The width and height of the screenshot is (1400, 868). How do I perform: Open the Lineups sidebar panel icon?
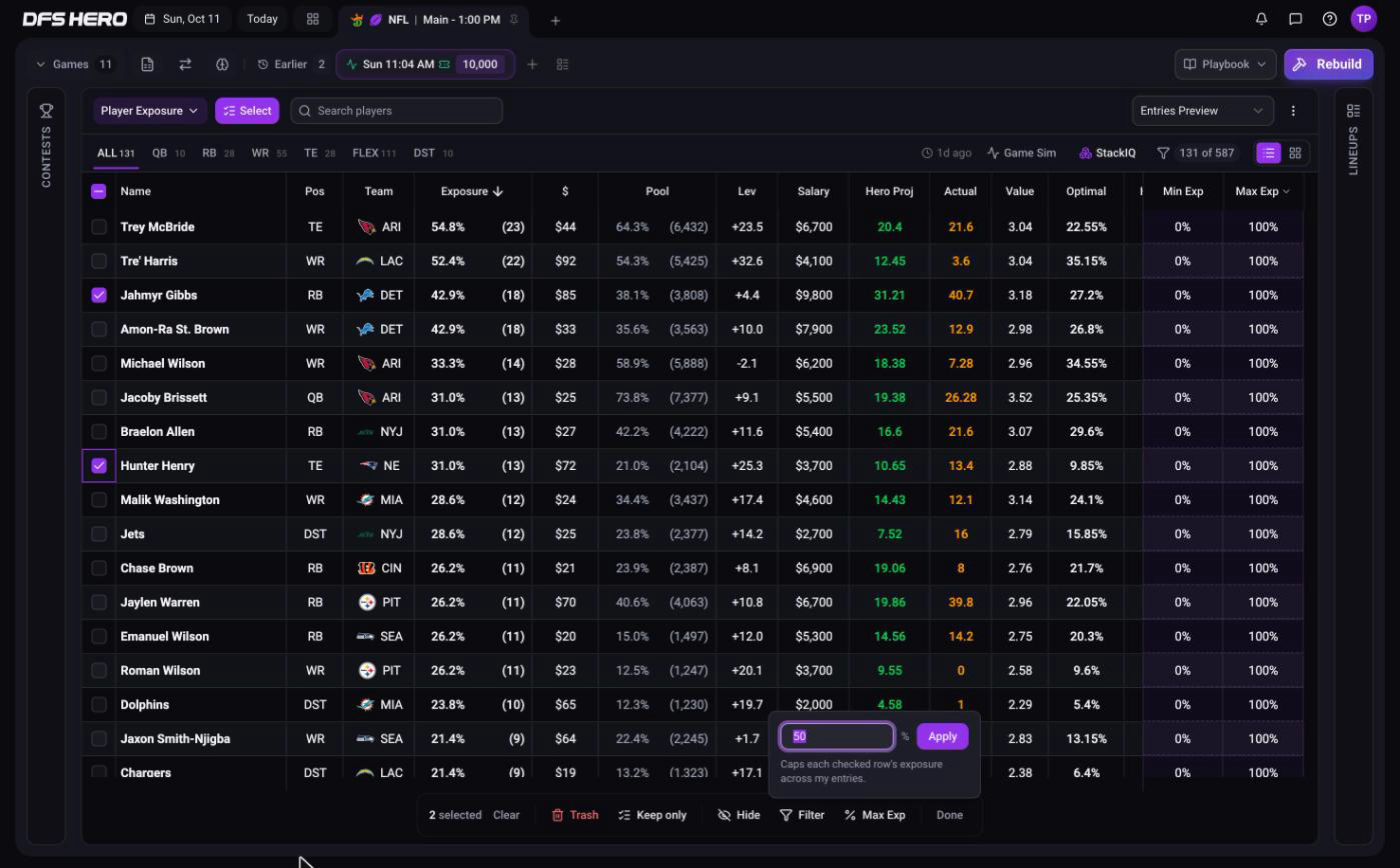[1353, 111]
